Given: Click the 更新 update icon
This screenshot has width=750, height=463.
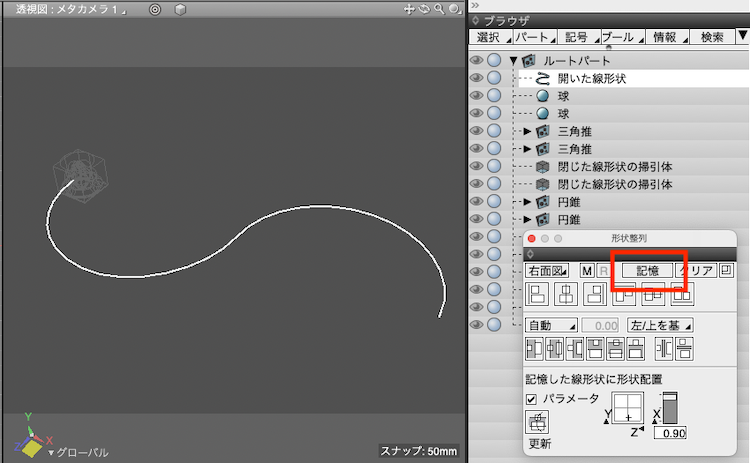Looking at the screenshot, I should coord(538,422).
